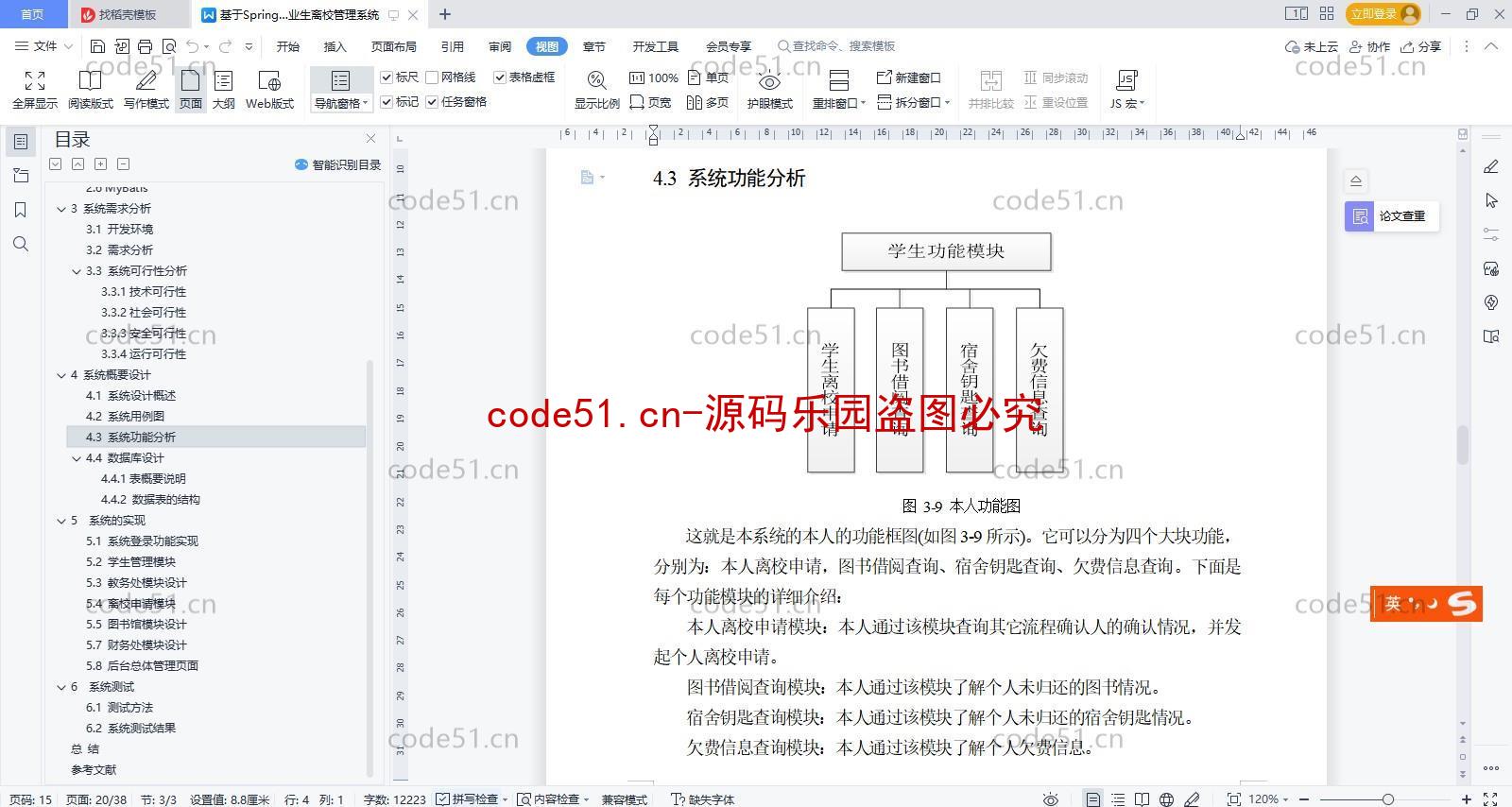Open the Navigation Pane (导航窗格) dropdown
Screen dimensions: 1512x807
click(x=341, y=104)
